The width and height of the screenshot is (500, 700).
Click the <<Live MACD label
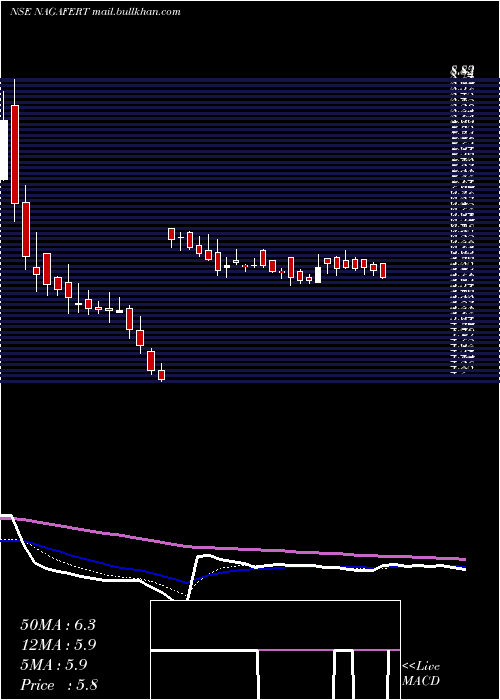click(421, 673)
